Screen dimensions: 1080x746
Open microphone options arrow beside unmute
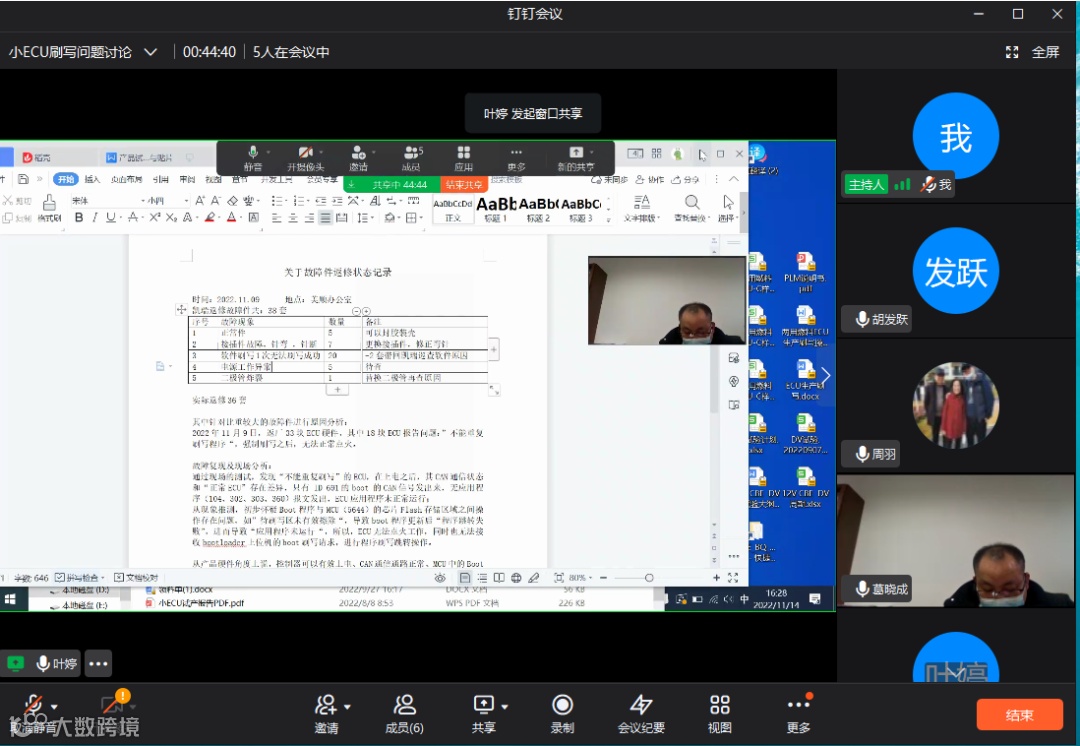[54, 707]
